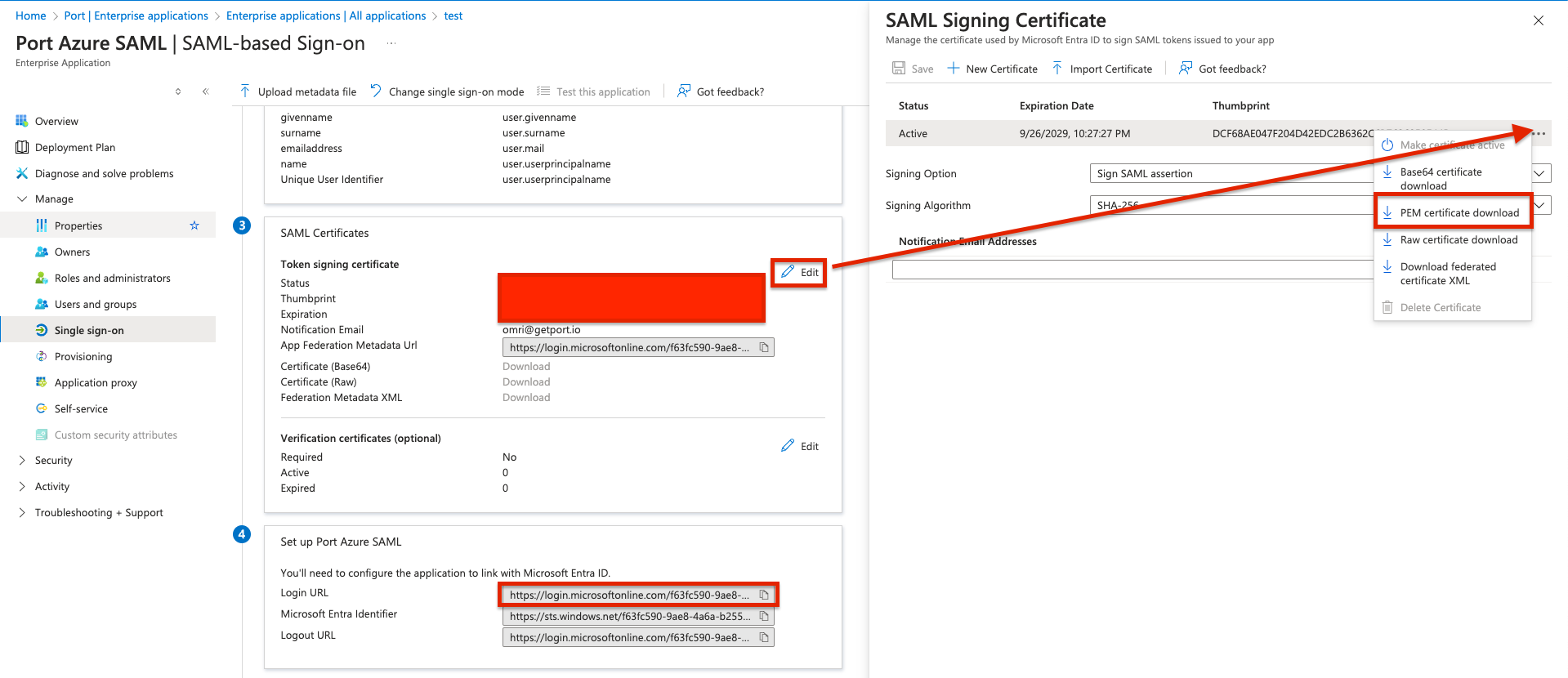The width and height of the screenshot is (1568, 678).
Task: Open the Owners page
Action: [x=72, y=252]
